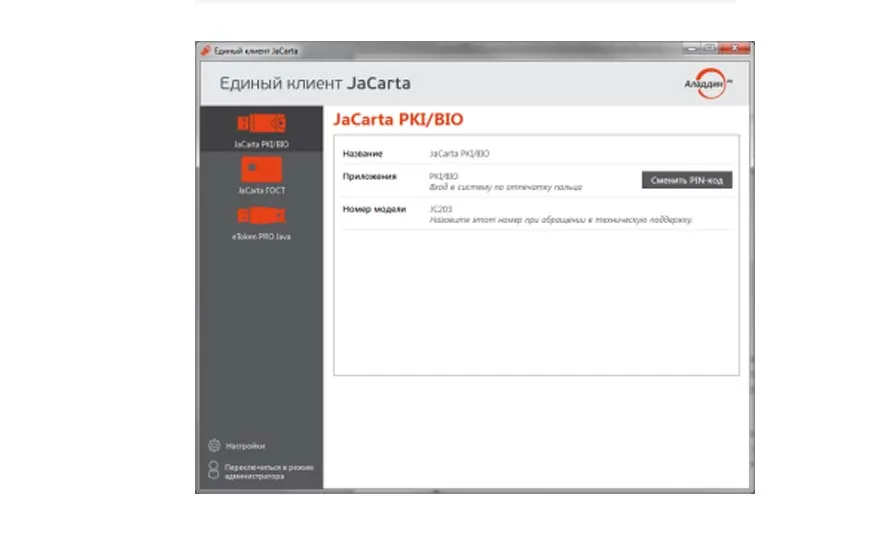Click the Аладдин logo
The image size is (878, 536).
(x=708, y=83)
